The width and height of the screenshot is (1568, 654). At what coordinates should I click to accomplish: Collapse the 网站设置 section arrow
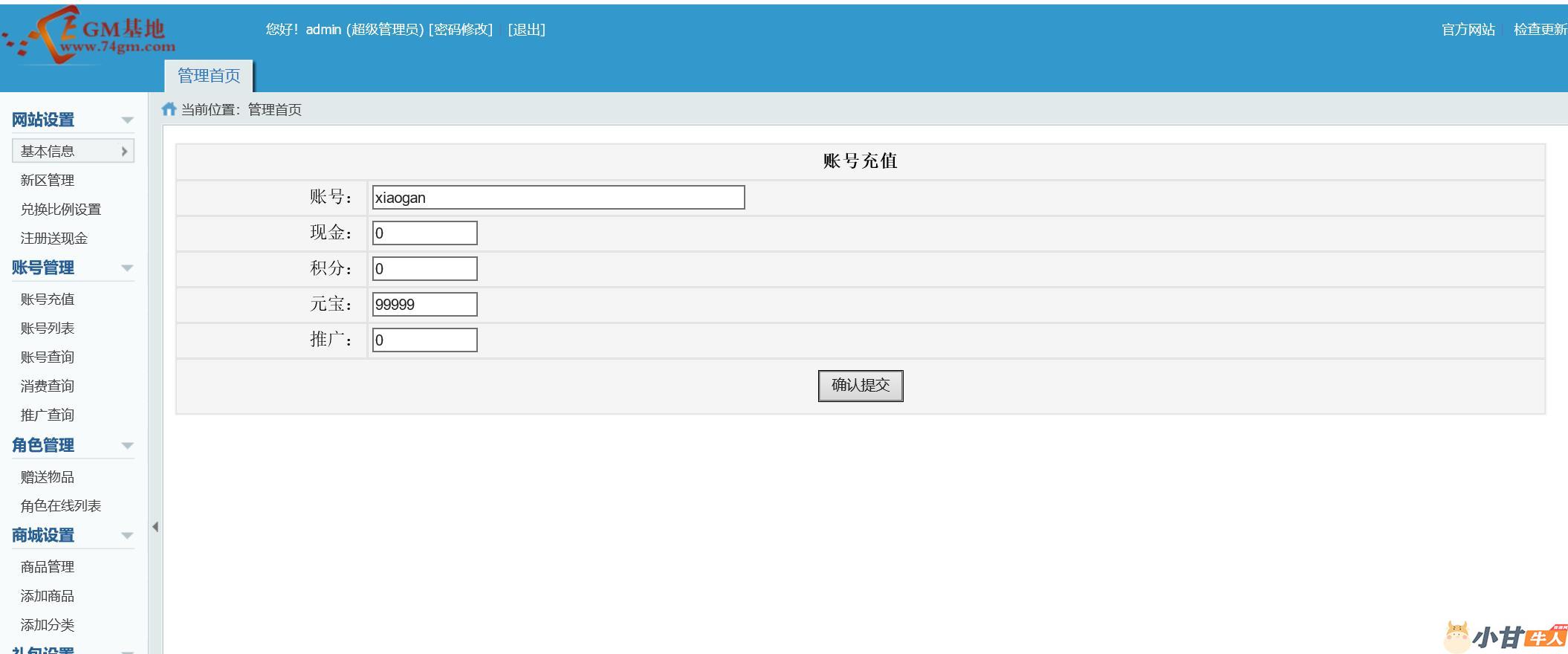pos(127,120)
